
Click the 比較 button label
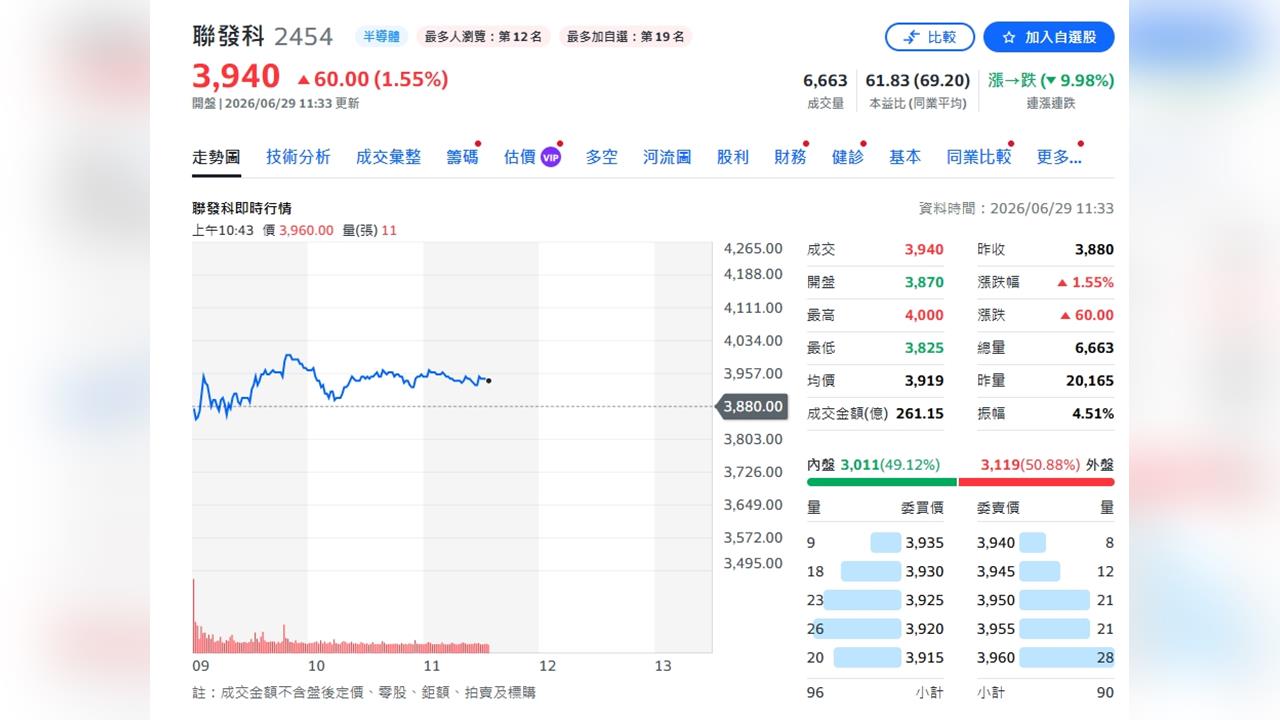[x=942, y=37]
